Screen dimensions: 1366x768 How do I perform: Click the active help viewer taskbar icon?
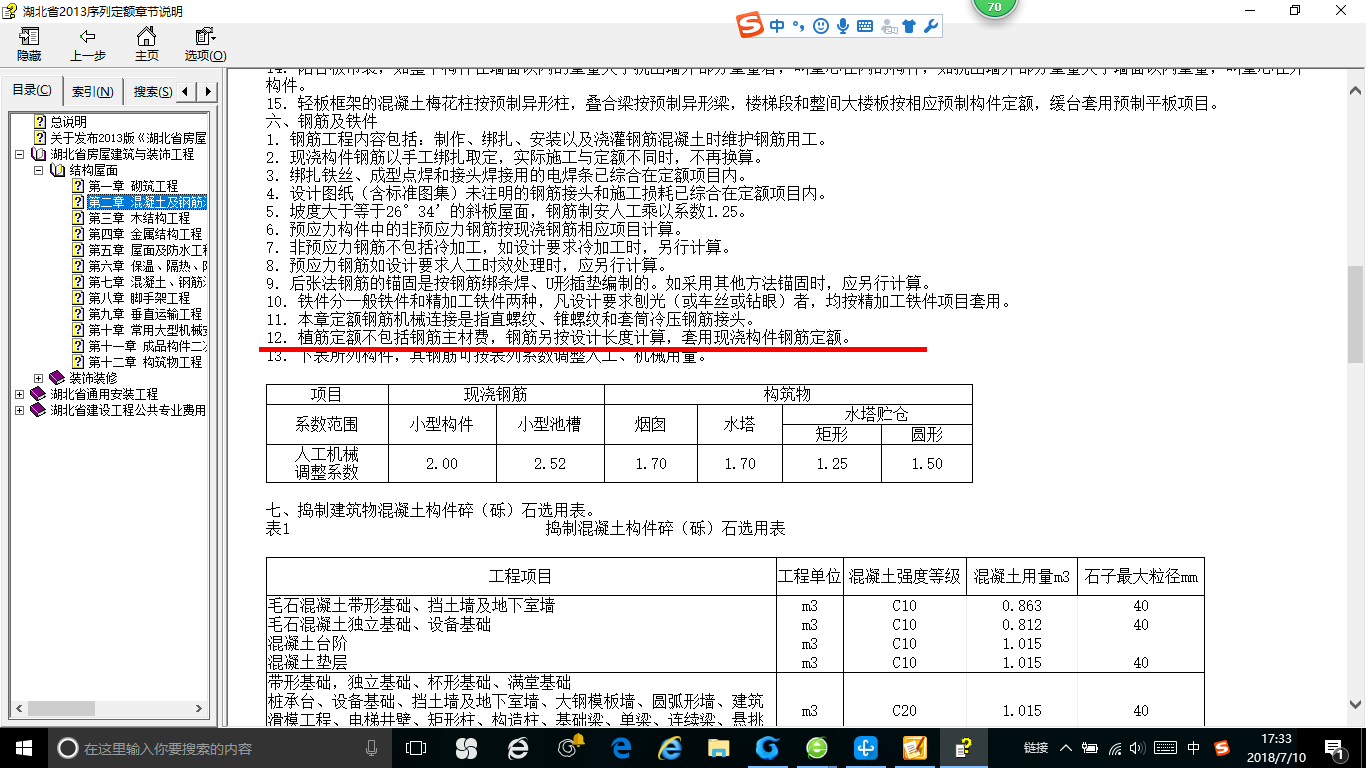pos(964,747)
